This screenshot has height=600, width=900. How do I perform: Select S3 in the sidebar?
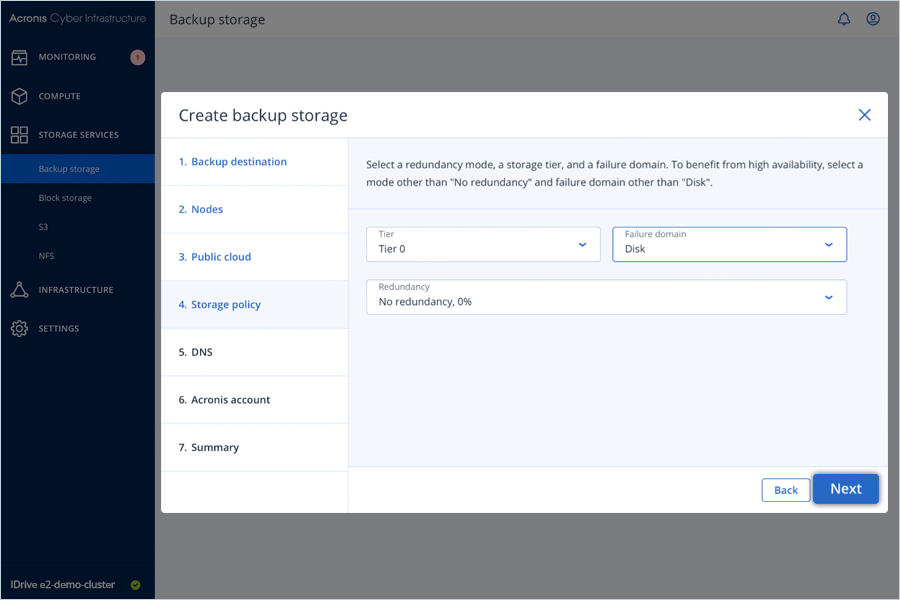tap(44, 227)
